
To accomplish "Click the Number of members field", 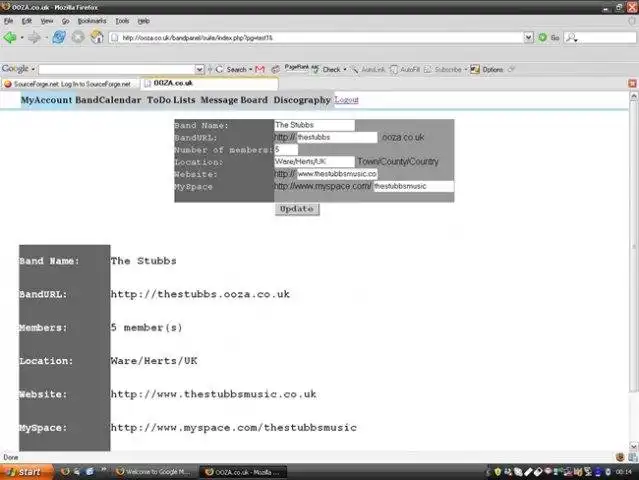I will tap(286, 150).
